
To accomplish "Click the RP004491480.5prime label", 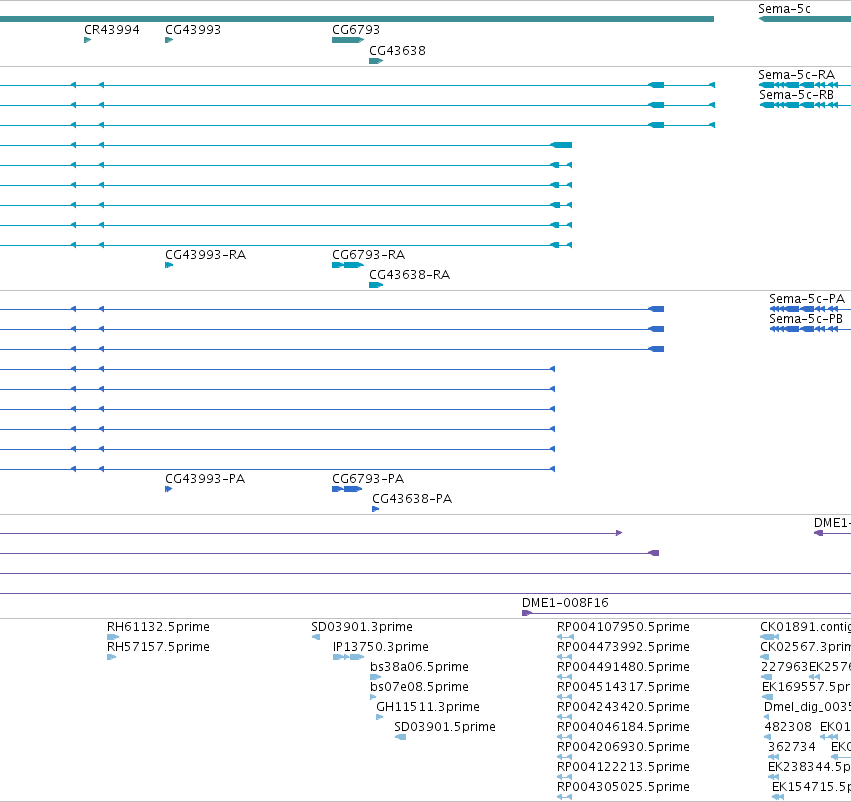I will pyautogui.click(x=623, y=667).
